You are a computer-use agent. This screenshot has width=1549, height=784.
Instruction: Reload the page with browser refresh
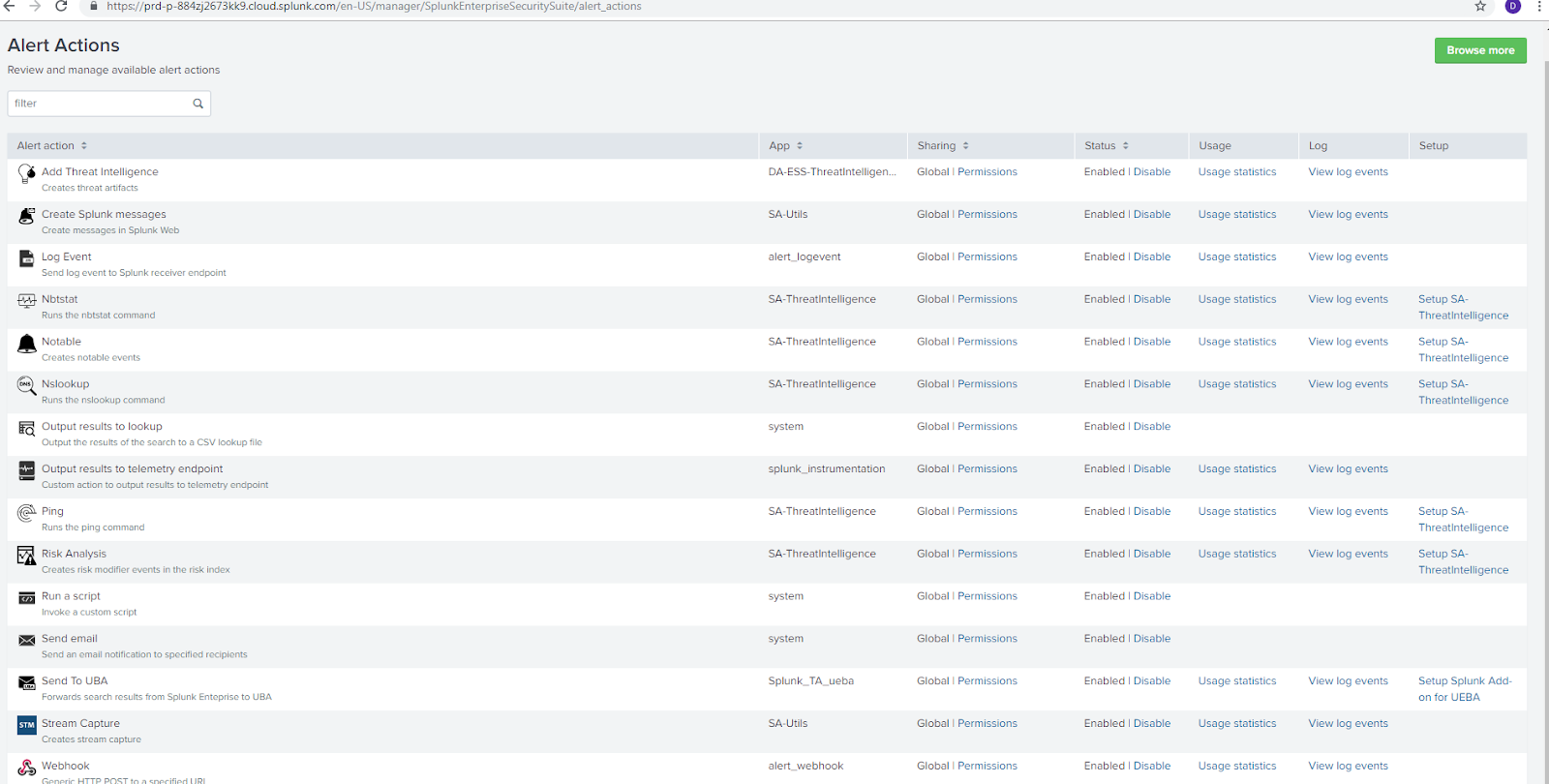pyautogui.click(x=61, y=6)
